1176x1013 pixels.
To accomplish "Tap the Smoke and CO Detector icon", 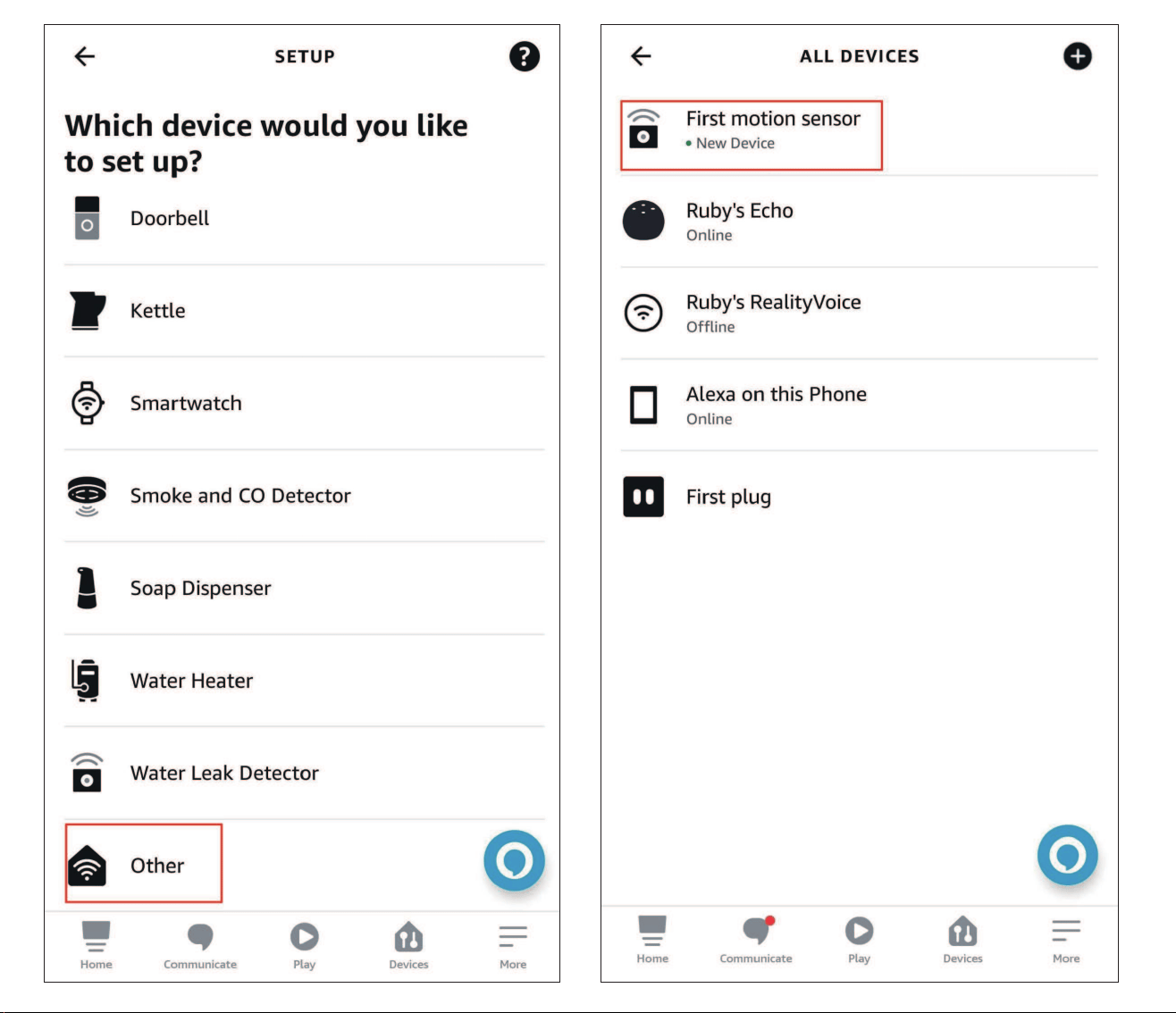I will pos(87,496).
